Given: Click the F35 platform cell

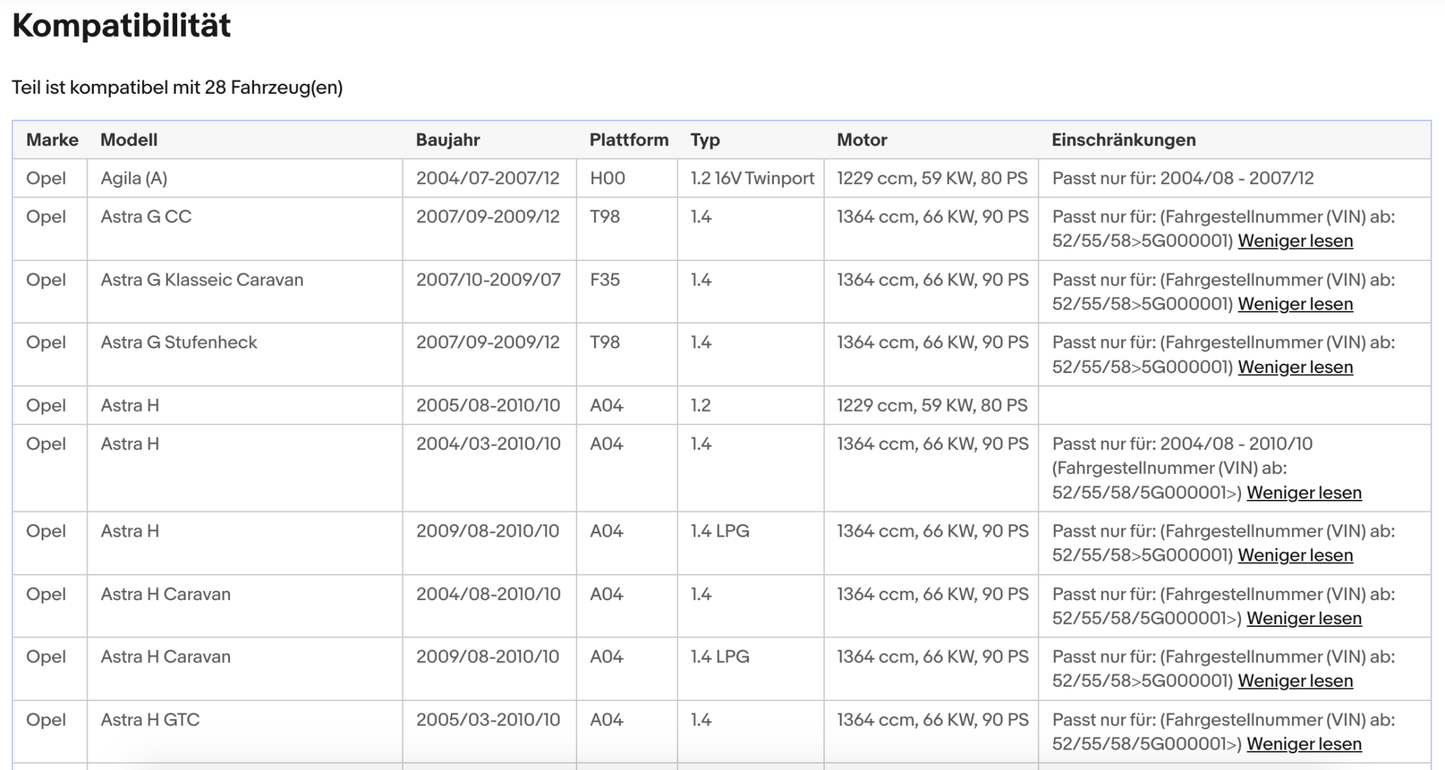Looking at the screenshot, I should tap(605, 280).
